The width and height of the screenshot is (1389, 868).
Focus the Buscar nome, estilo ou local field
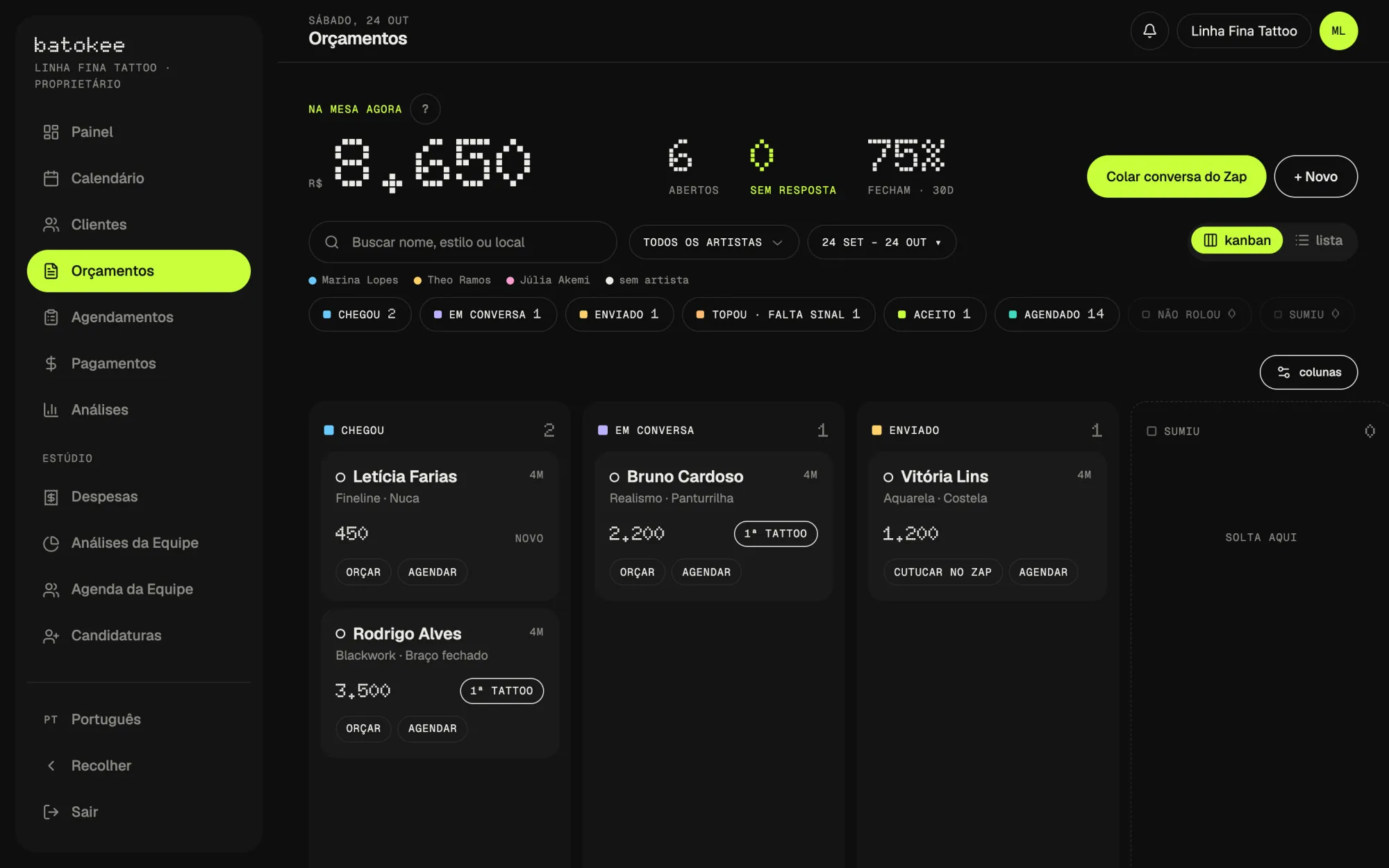(463, 242)
